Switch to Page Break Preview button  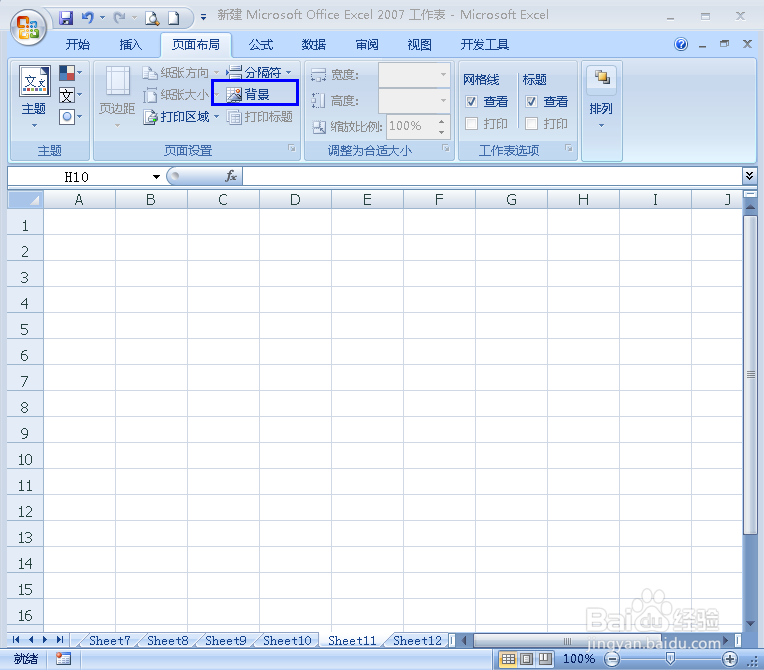point(545,659)
